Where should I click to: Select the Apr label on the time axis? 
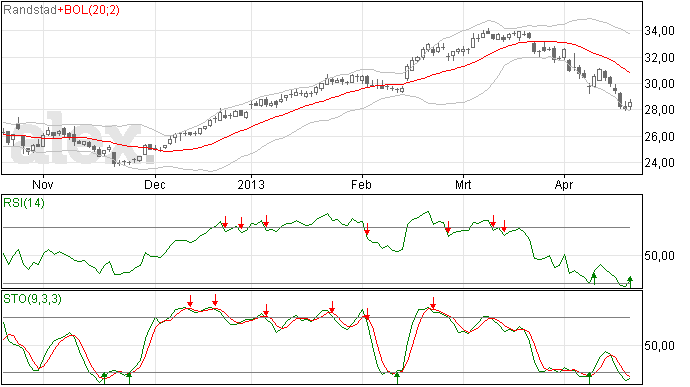tap(564, 185)
